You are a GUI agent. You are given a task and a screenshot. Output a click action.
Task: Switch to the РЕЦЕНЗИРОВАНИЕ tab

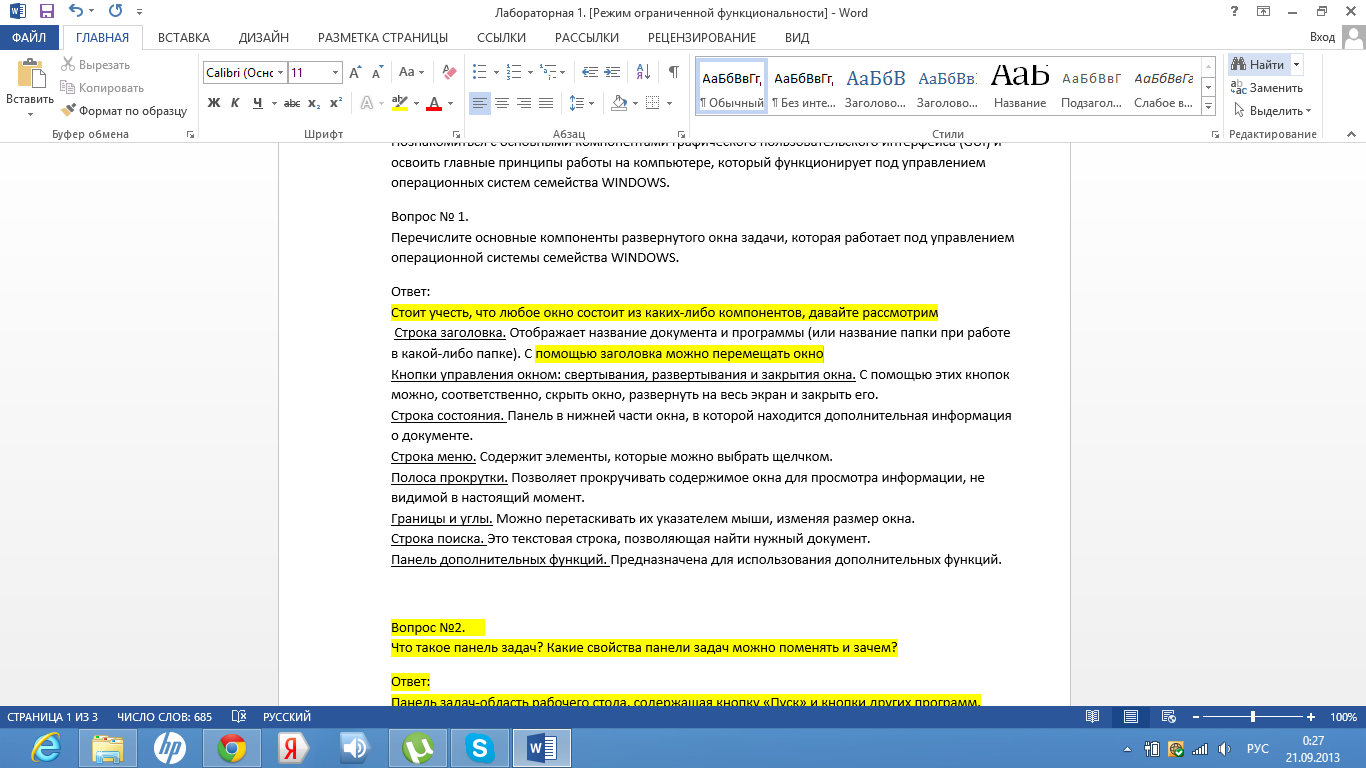tap(702, 38)
